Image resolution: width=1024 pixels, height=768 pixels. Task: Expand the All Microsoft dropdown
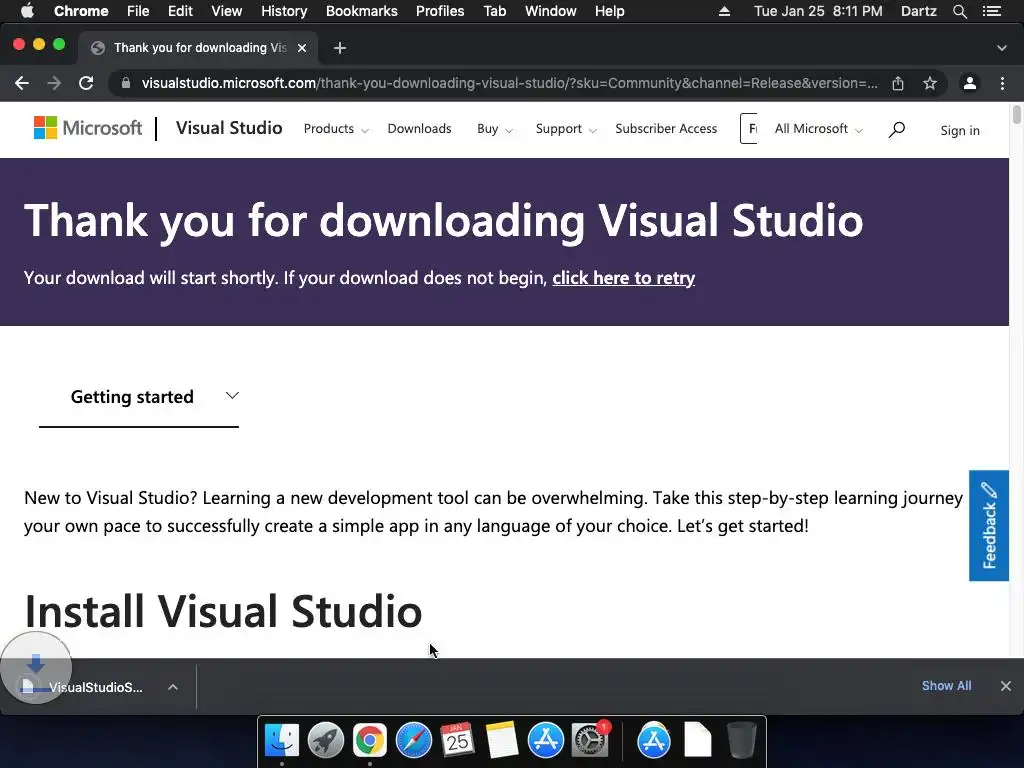pyautogui.click(x=819, y=129)
